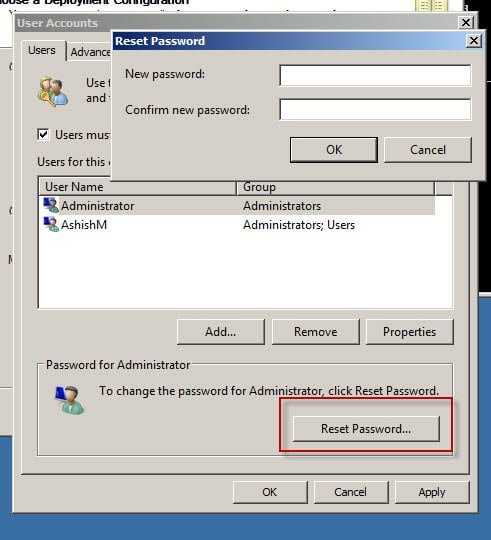The image size is (491, 540).
Task: Toggle the 'Users must' checkbox
Action: coord(43,134)
